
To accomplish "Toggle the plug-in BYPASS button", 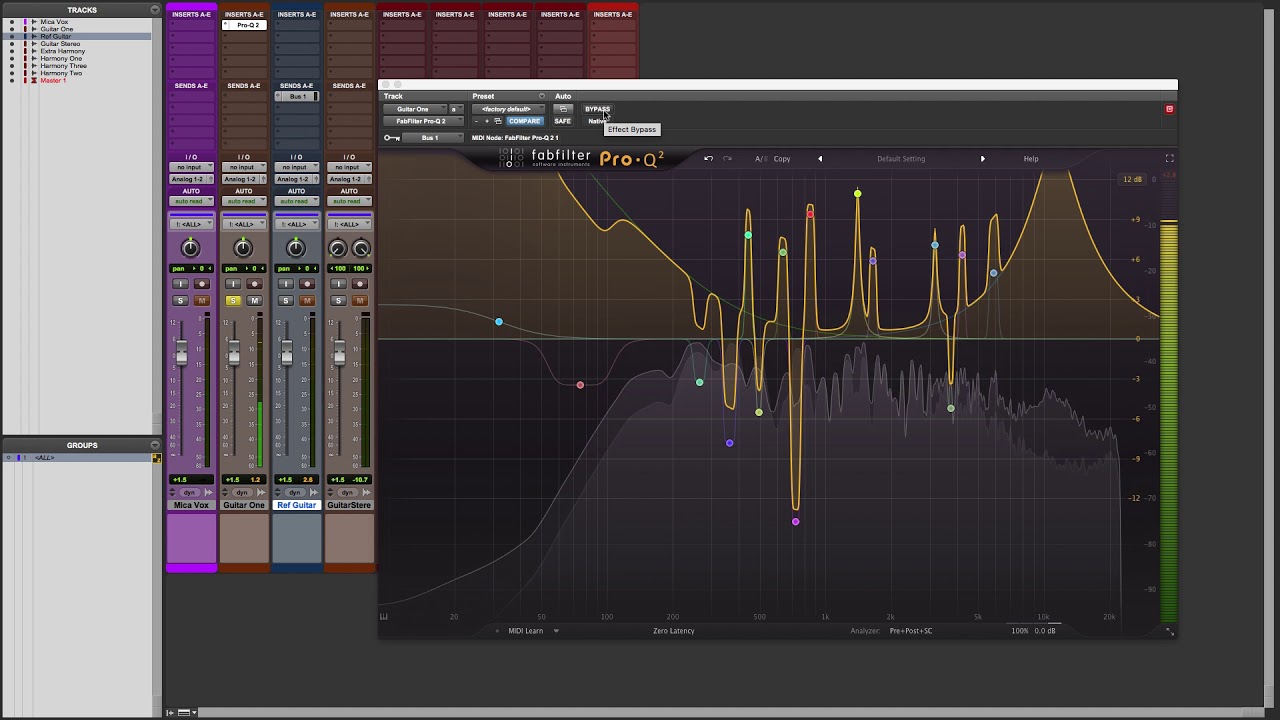I will tap(597, 109).
